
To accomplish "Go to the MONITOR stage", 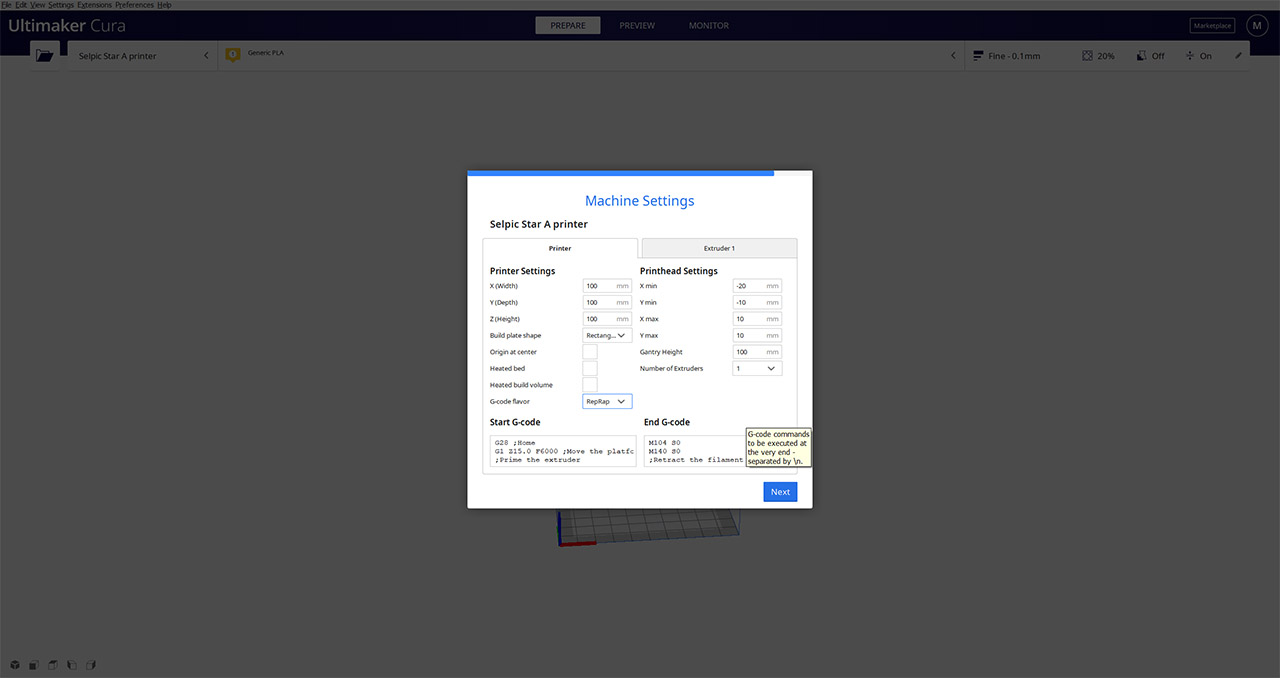I will 709,26.
